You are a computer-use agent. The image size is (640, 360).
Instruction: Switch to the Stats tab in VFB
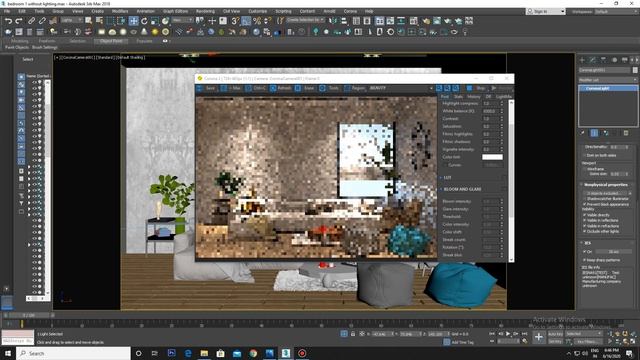[x=458, y=97]
